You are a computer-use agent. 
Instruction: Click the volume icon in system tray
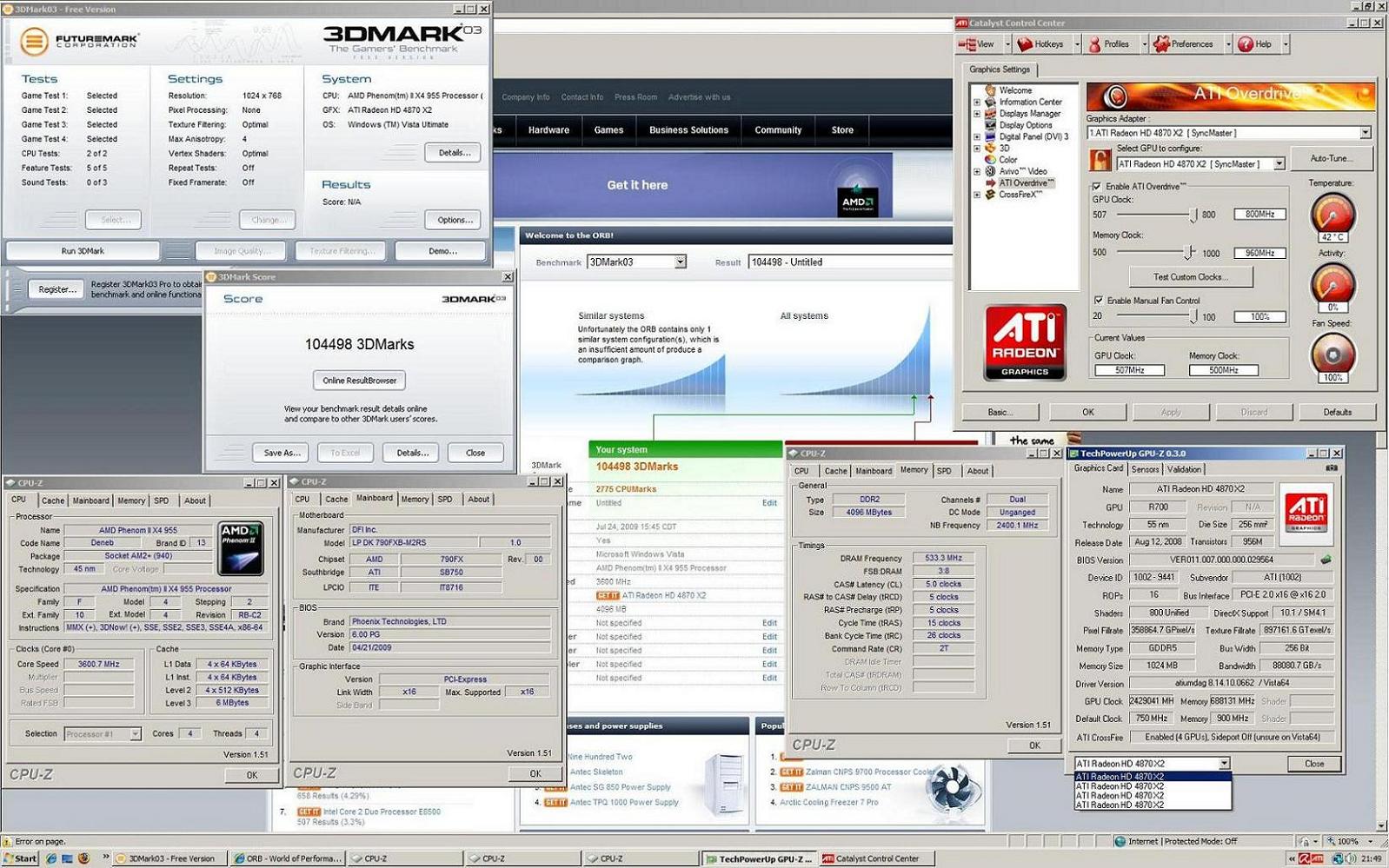click(x=1350, y=858)
